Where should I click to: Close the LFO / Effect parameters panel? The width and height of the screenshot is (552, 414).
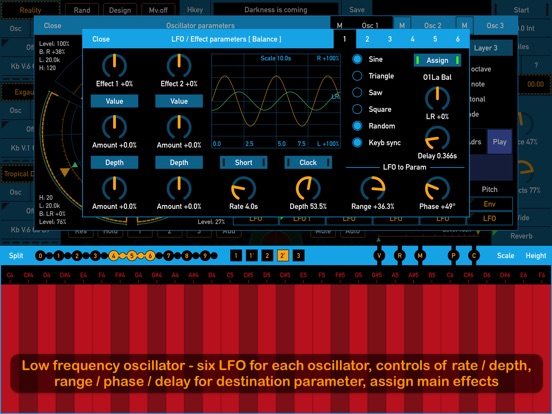click(x=101, y=39)
